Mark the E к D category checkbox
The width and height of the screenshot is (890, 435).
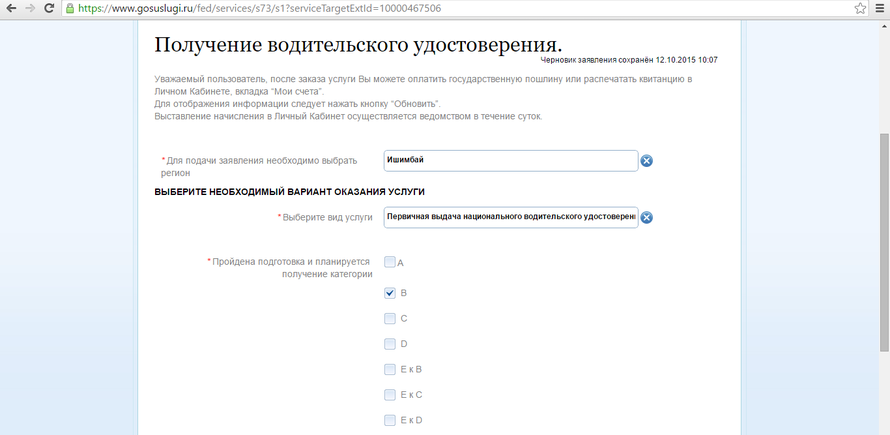390,420
